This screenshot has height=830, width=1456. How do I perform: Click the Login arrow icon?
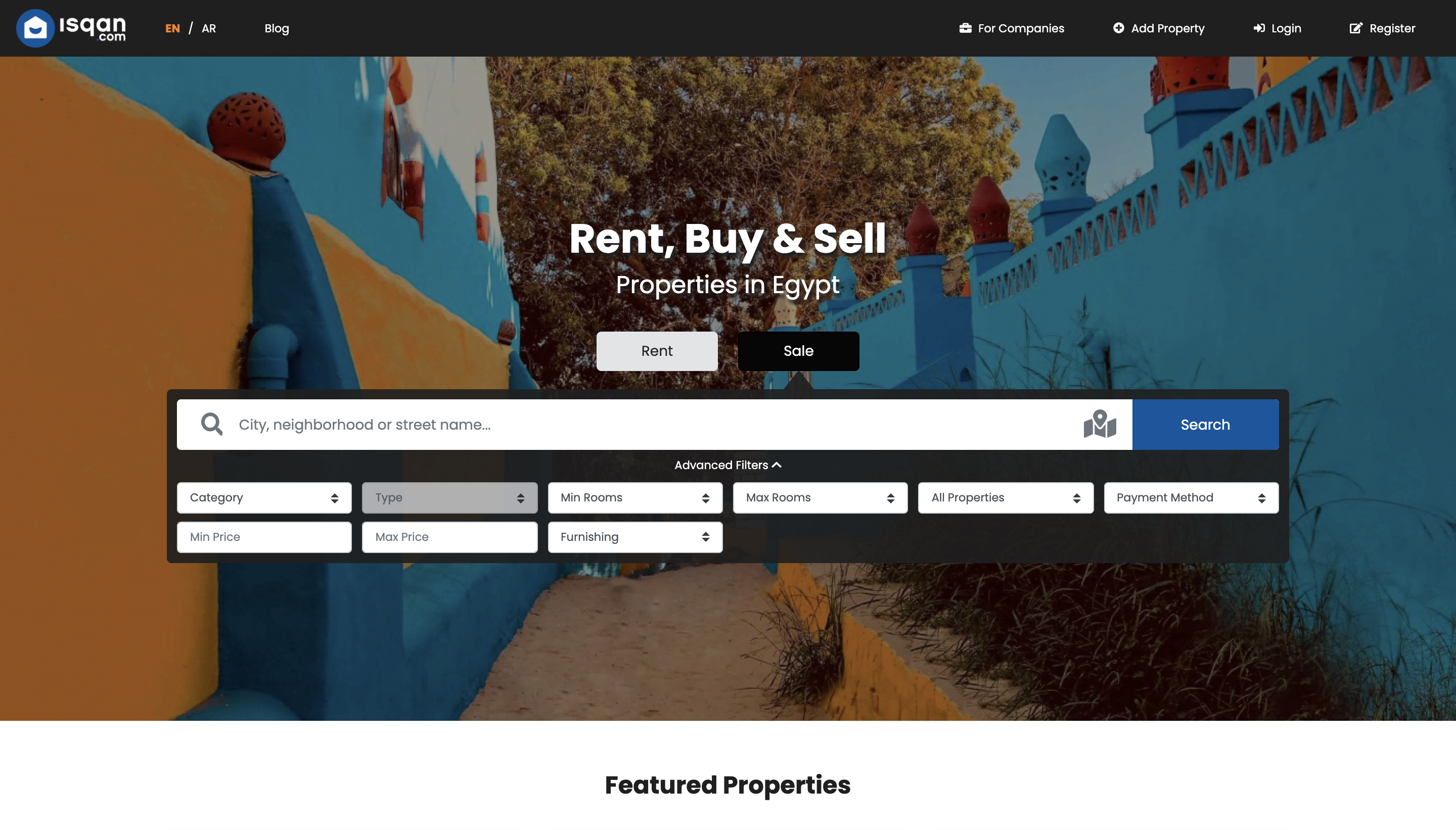click(1259, 27)
